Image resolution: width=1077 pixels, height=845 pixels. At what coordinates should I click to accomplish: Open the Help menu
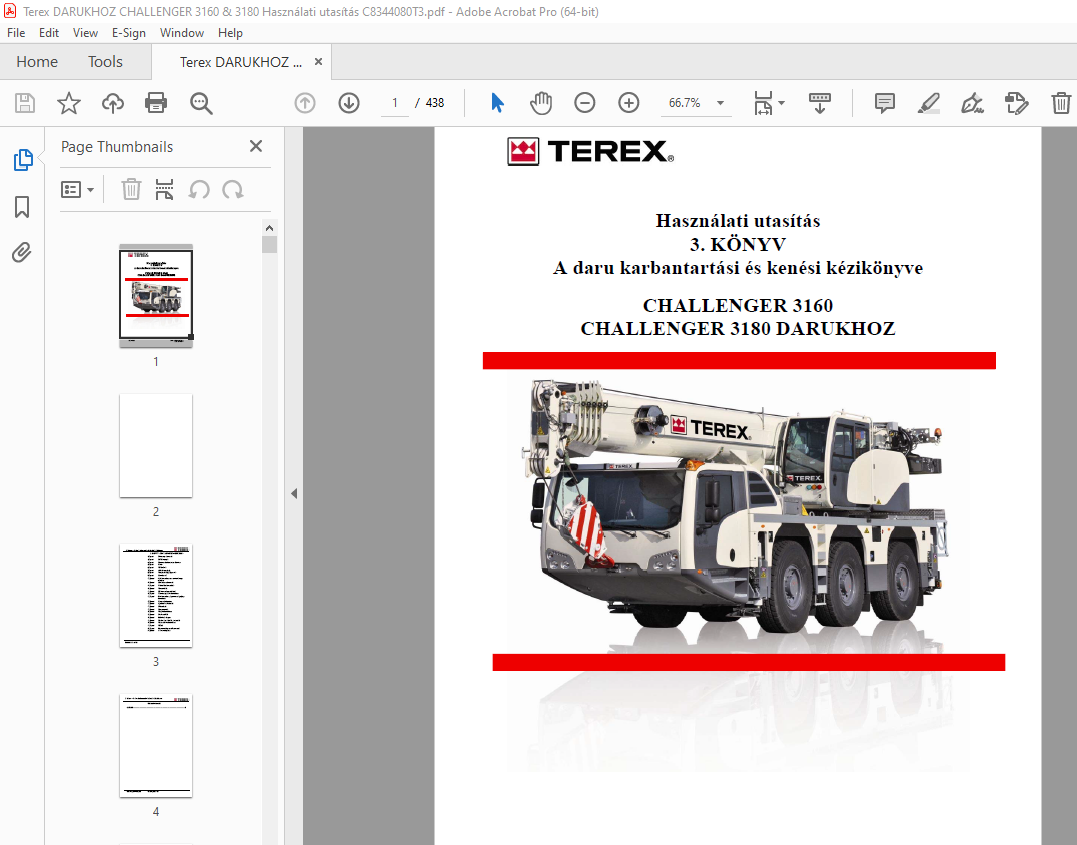coord(230,32)
